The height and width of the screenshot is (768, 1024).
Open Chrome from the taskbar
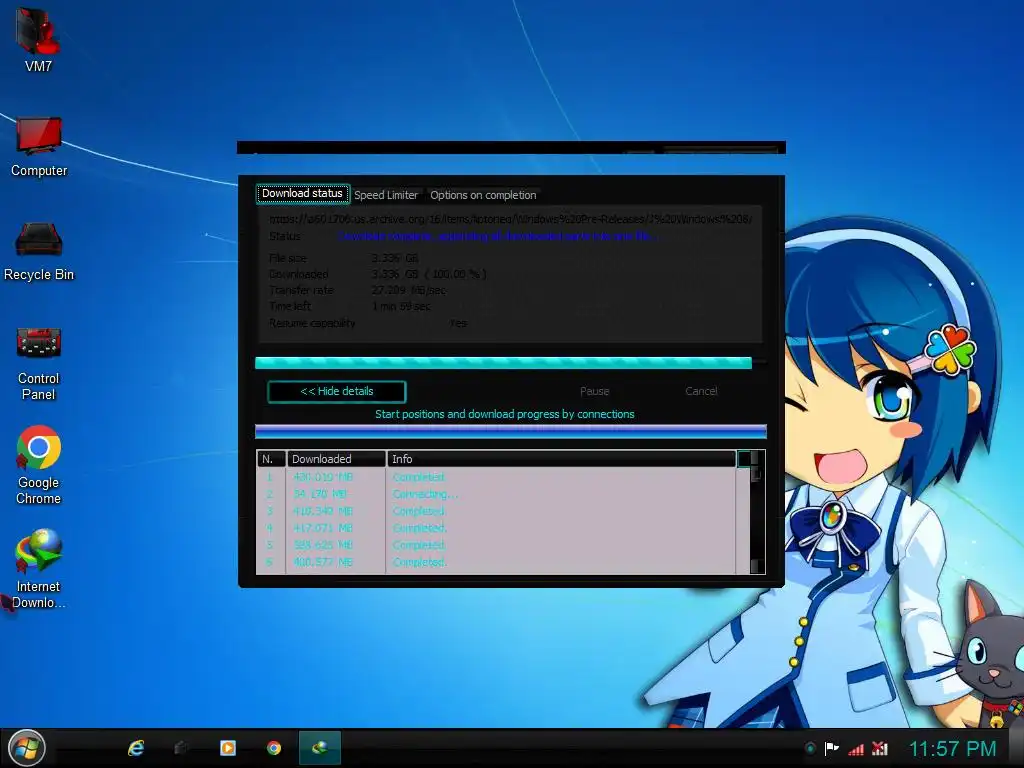(274, 748)
